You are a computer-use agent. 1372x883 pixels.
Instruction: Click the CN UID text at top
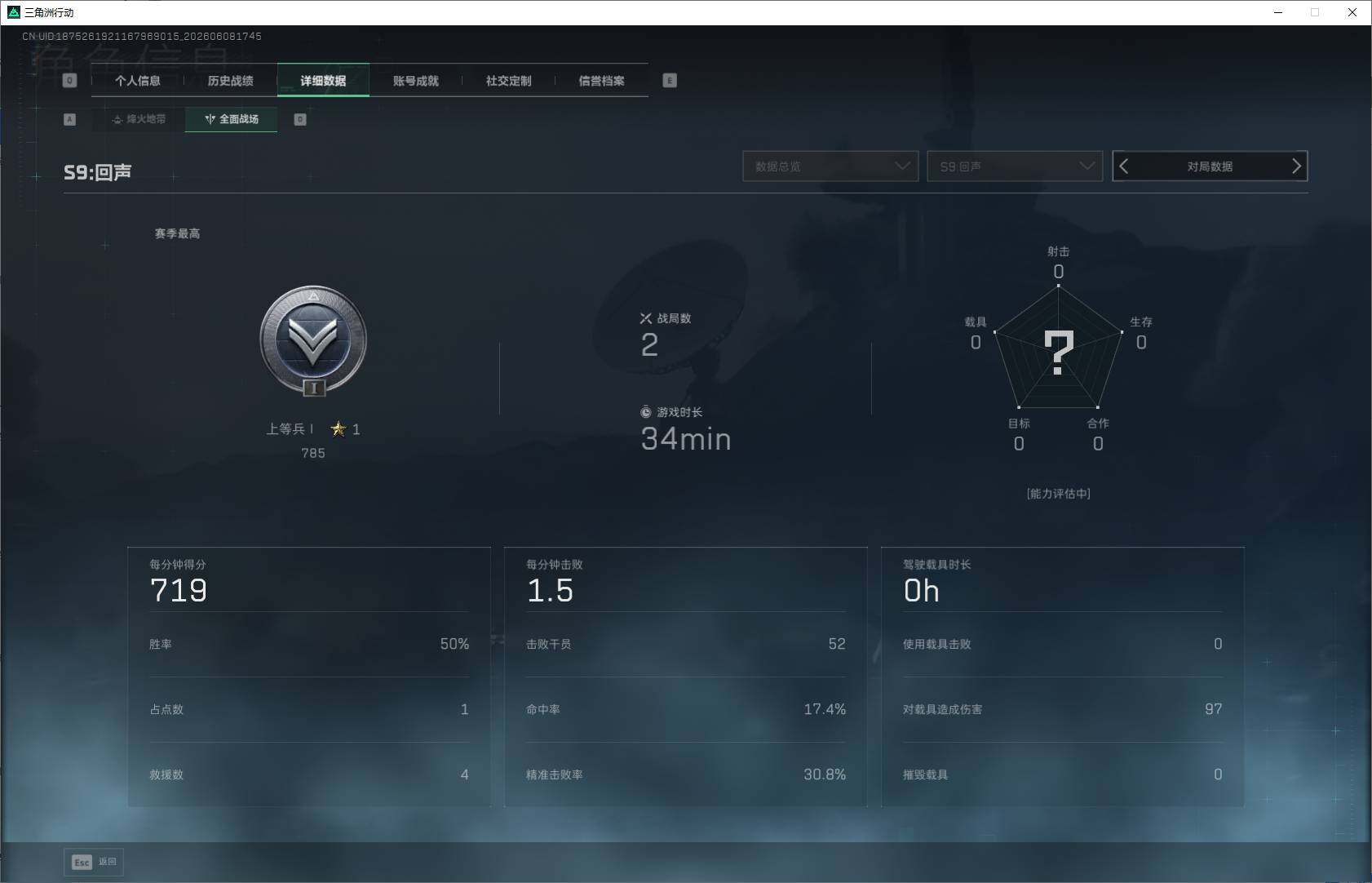click(142, 36)
